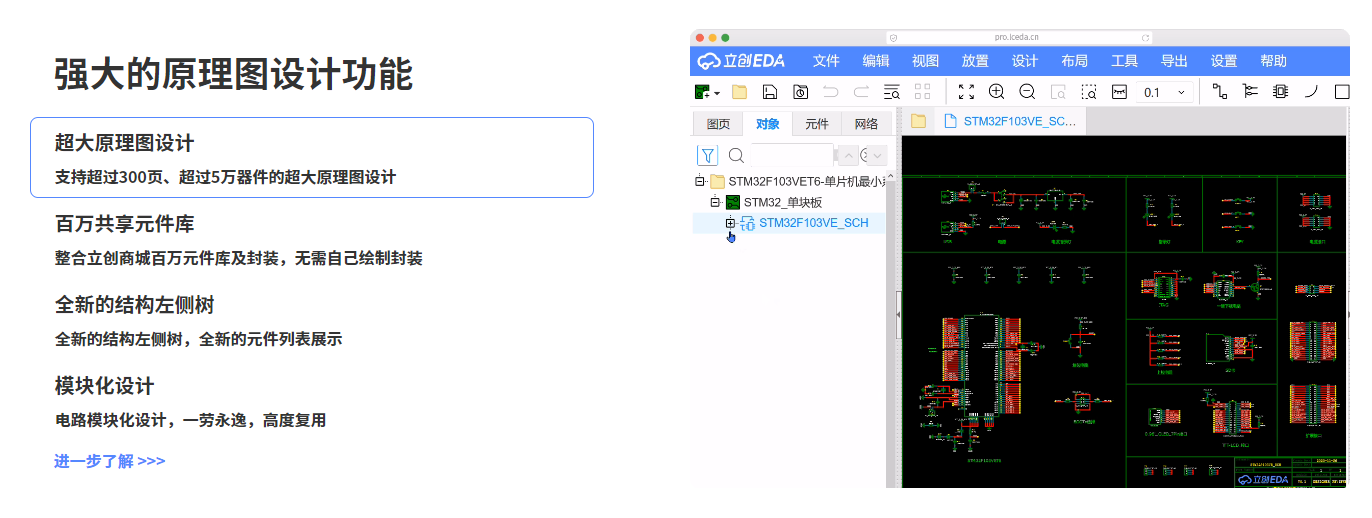1372x518 pixels.
Task: Click the previous result up arrow
Action: coord(847,155)
